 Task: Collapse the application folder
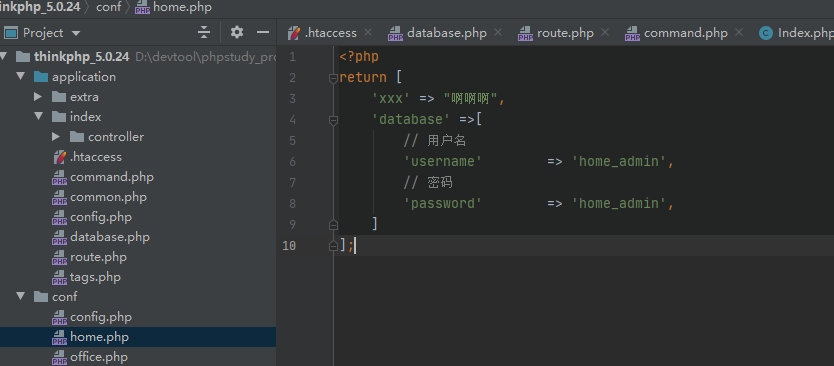tap(21, 77)
